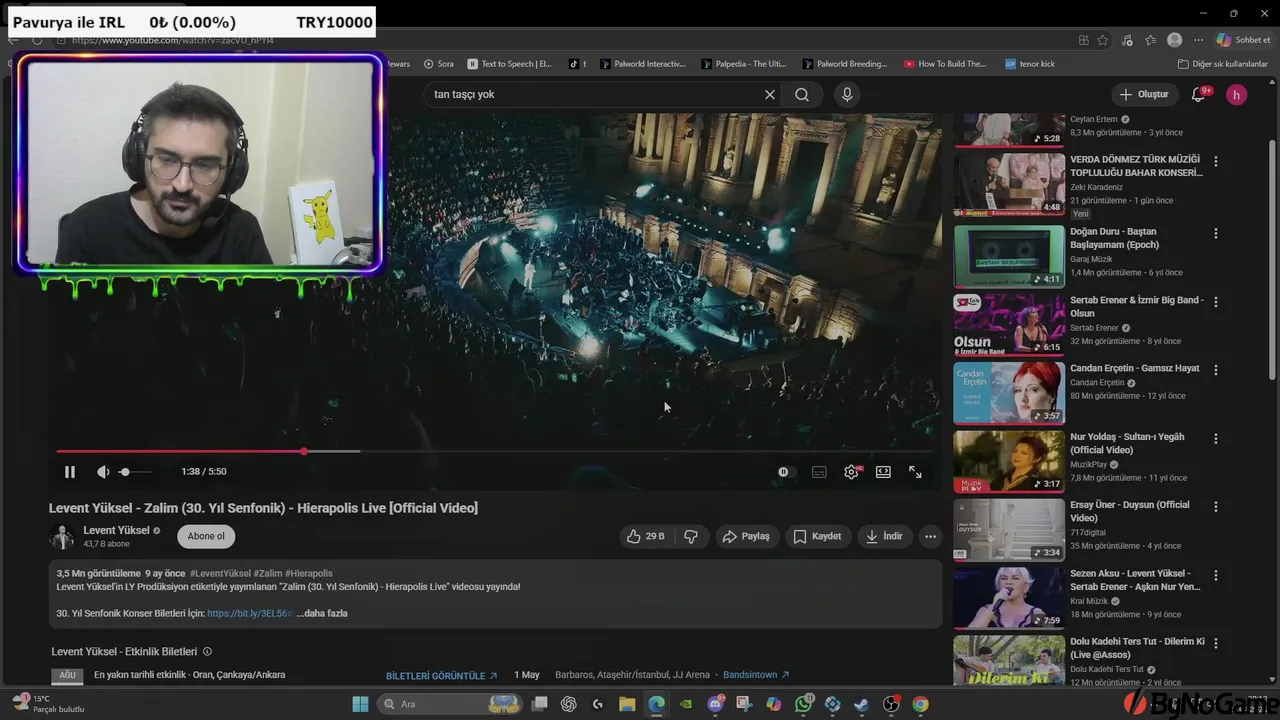This screenshot has height=720, width=1280.
Task: Click the Paylaş share button
Action: pos(746,536)
